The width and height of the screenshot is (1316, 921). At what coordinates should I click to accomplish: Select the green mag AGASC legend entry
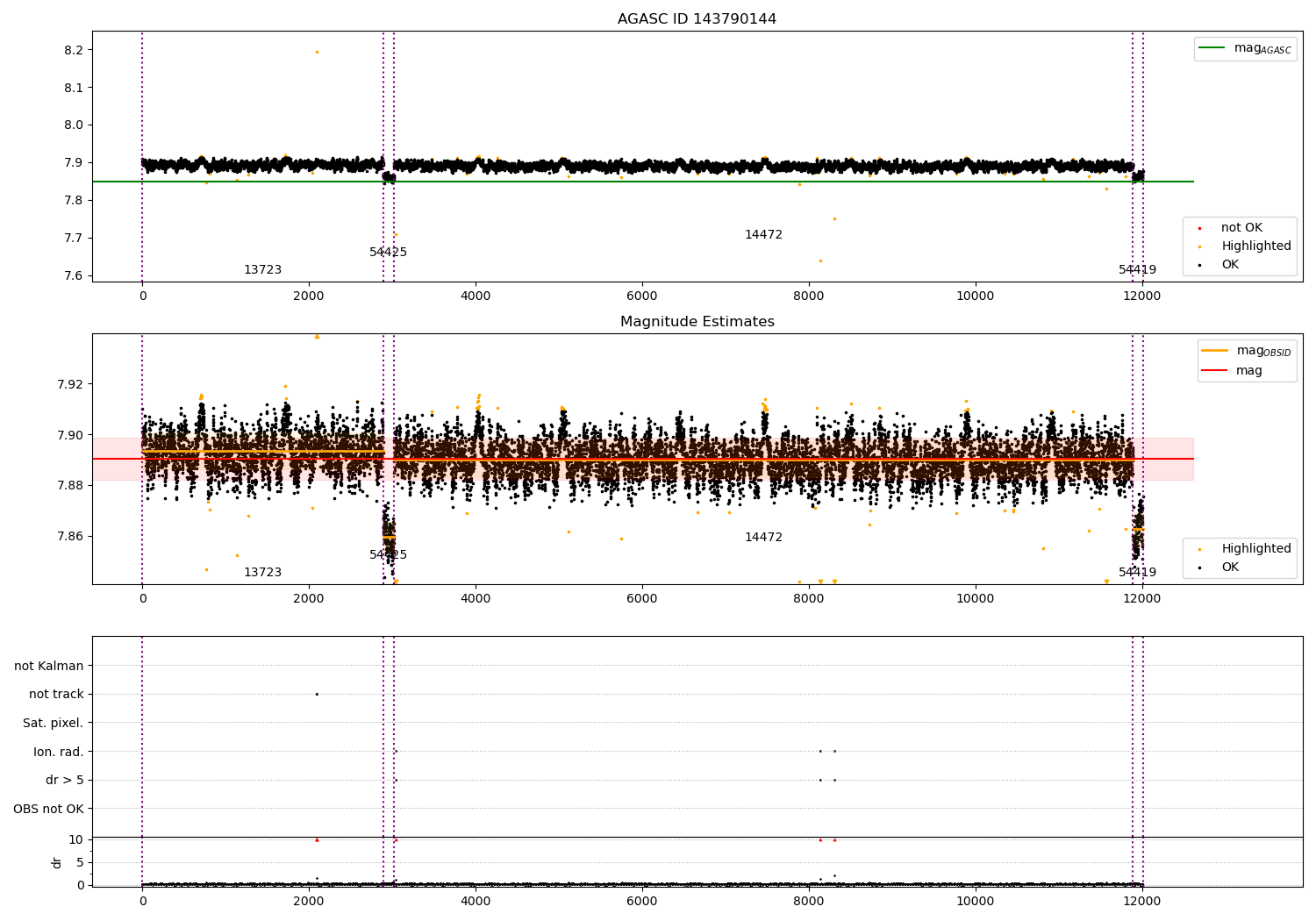tap(1245, 49)
